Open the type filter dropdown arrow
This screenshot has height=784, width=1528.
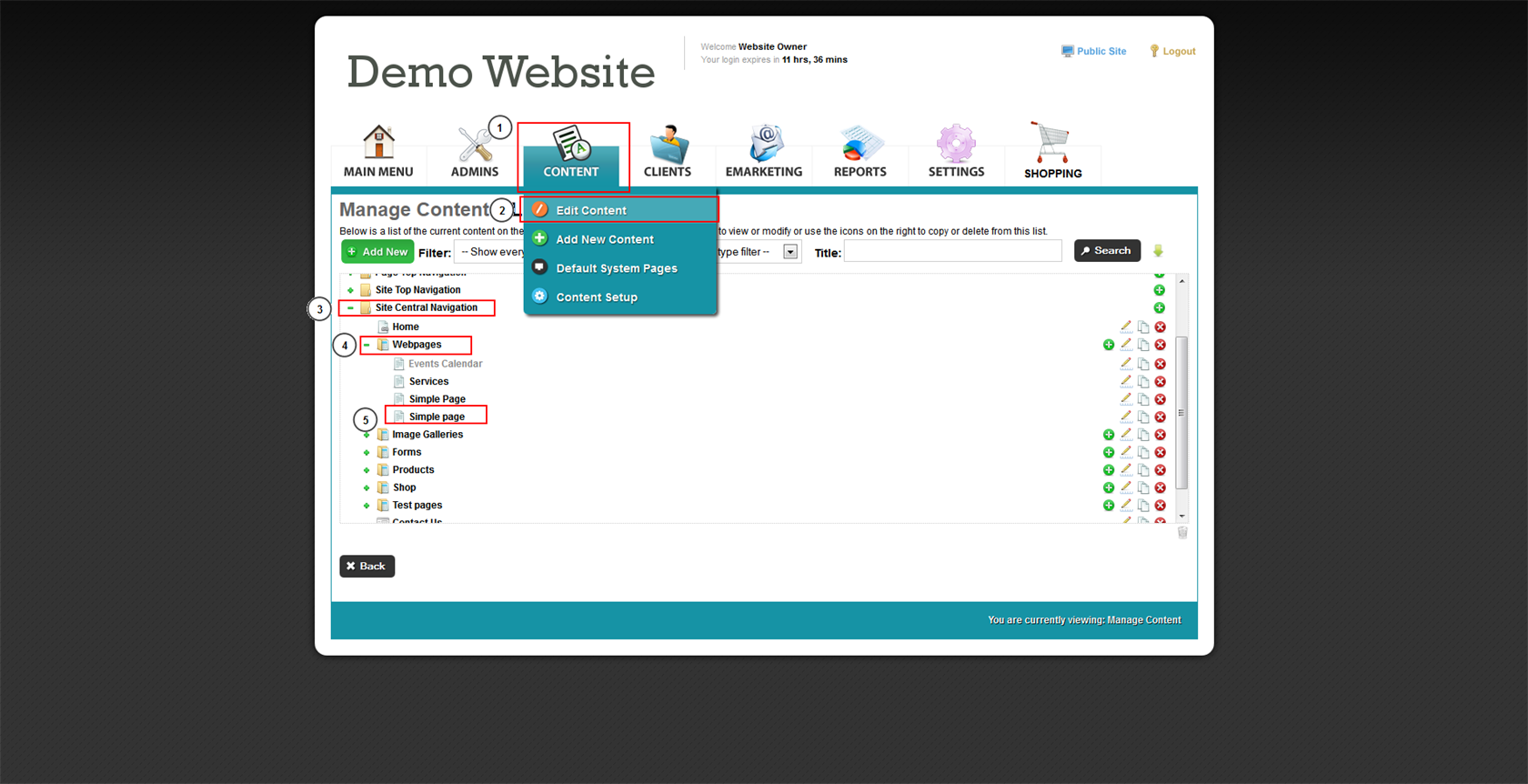click(790, 252)
